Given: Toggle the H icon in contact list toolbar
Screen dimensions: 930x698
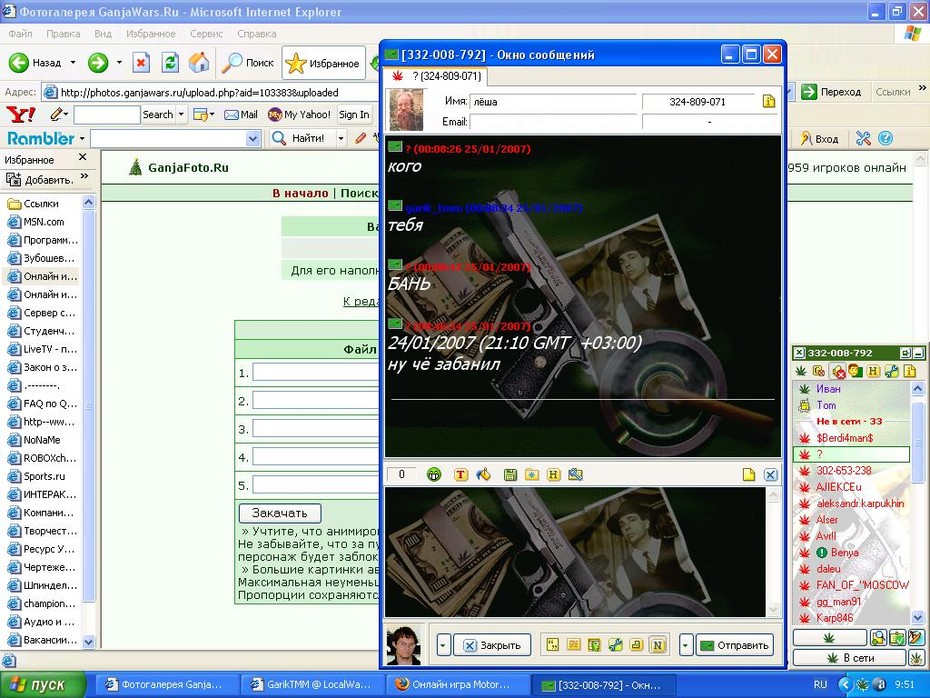Looking at the screenshot, I should pos(872,371).
